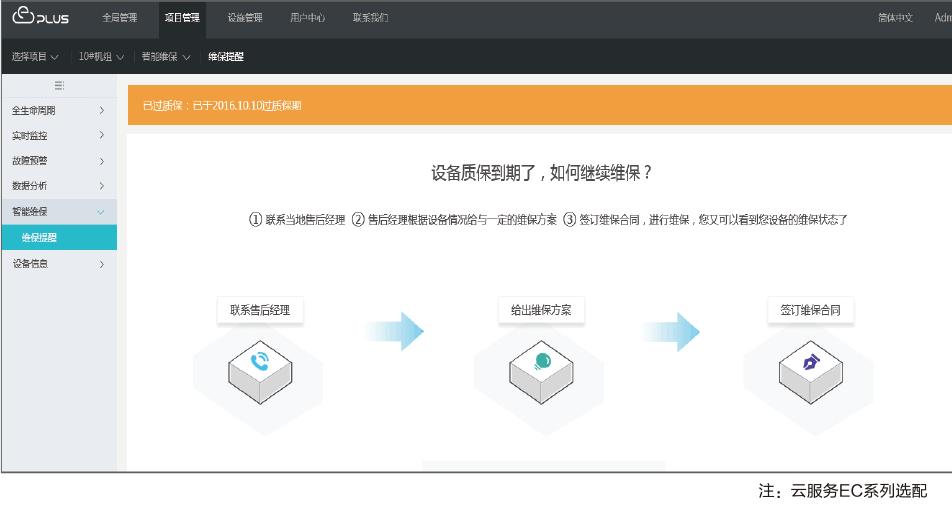The height and width of the screenshot is (508, 952).
Task: Switch to the 设备管理 tab
Action: point(244,18)
